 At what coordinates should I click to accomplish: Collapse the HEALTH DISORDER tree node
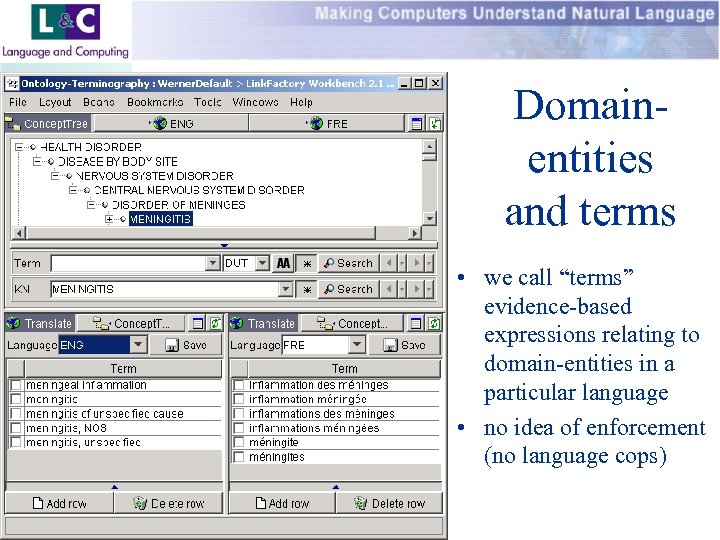tap(18, 147)
